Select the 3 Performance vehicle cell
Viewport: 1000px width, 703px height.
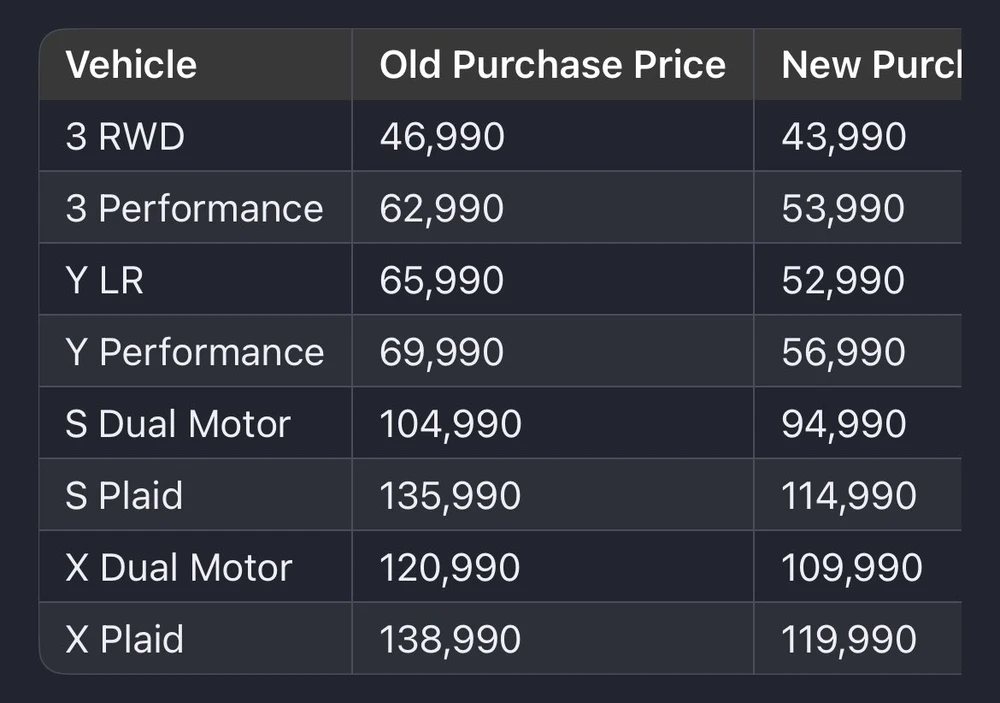194,209
